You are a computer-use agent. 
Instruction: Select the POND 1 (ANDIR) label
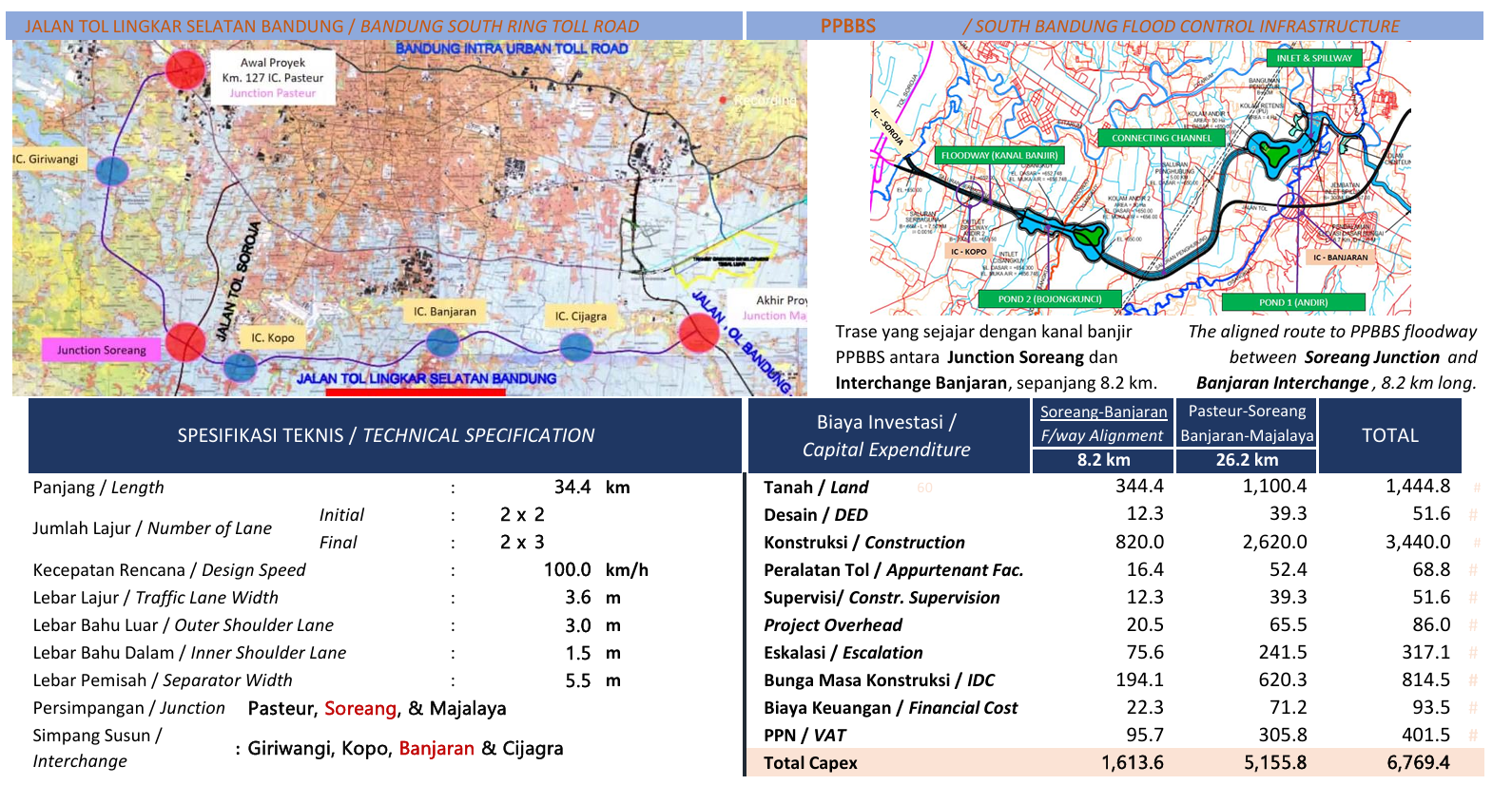point(1292,302)
